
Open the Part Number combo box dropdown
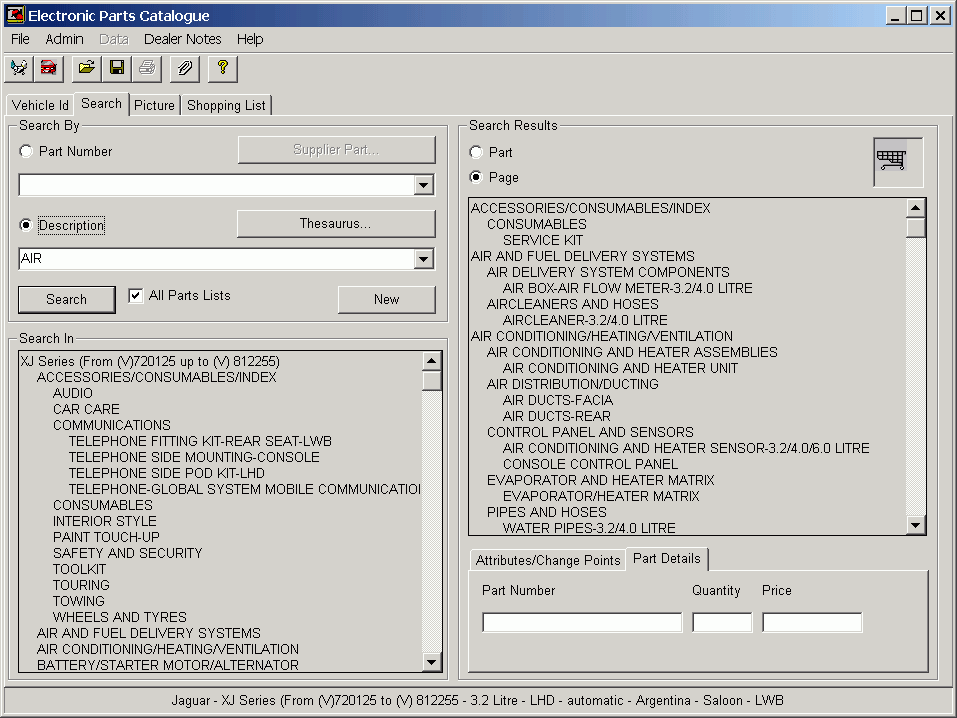424,185
